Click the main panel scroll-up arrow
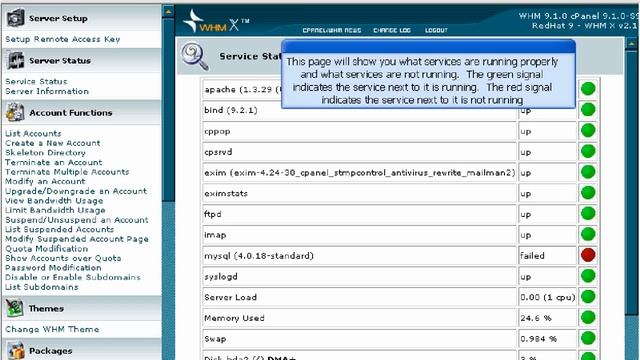The image size is (640, 360). click(x=631, y=43)
